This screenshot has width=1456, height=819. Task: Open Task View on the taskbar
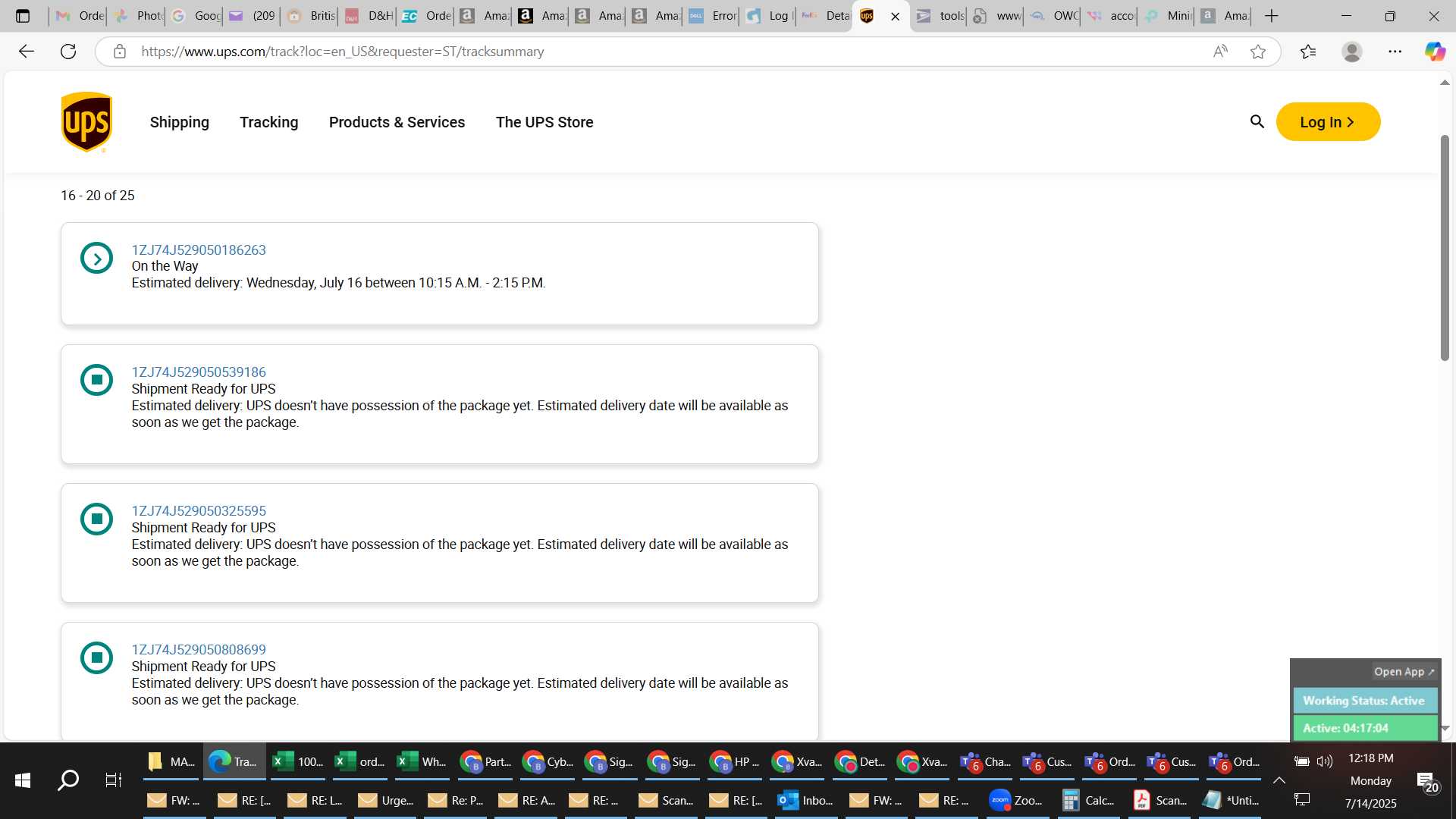click(113, 780)
